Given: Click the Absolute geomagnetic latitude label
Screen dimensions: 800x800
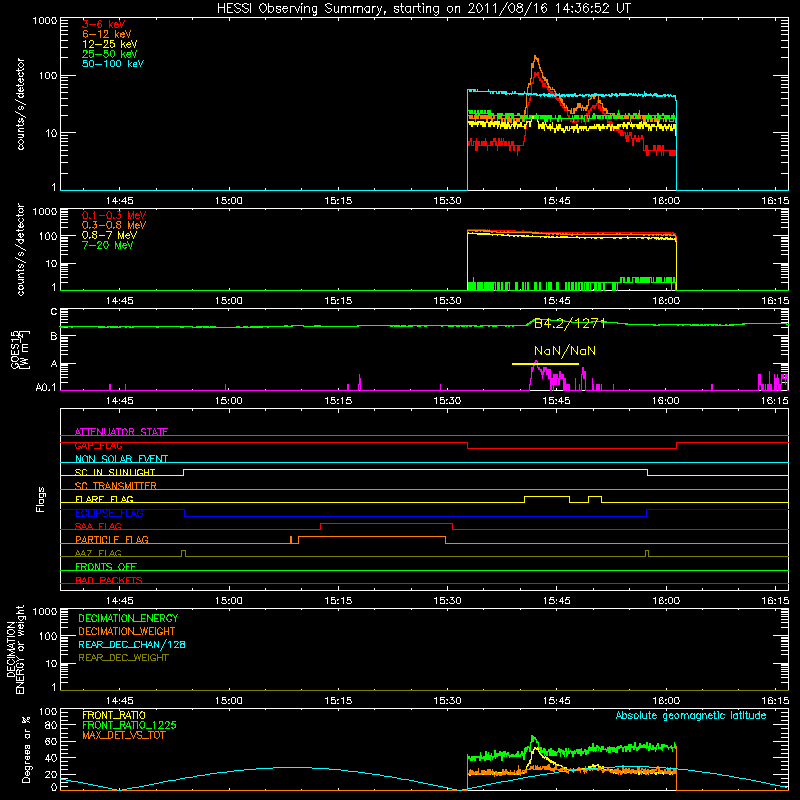Looking at the screenshot, I should 691,715.
